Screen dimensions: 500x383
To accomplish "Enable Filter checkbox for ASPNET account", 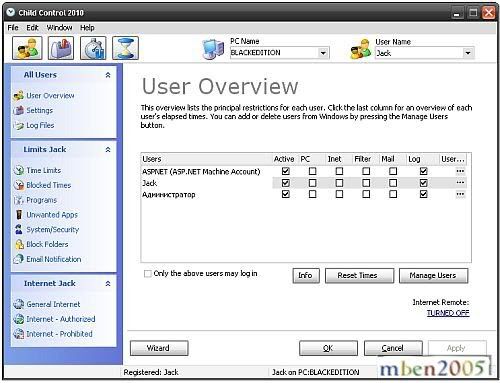I will click(366, 171).
